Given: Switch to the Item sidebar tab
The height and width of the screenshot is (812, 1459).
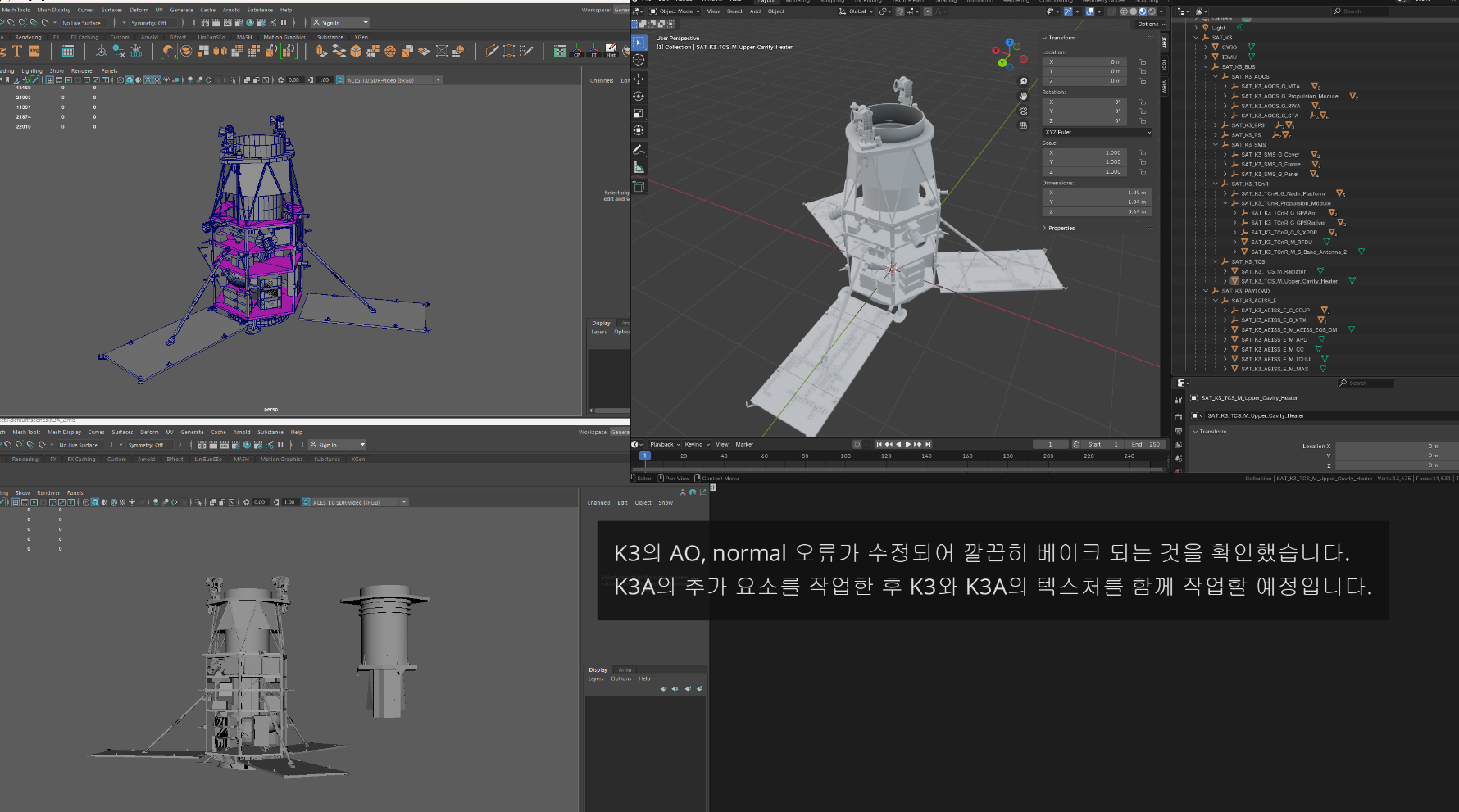Looking at the screenshot, I should pyautogui.click(x=1164, y=43).
